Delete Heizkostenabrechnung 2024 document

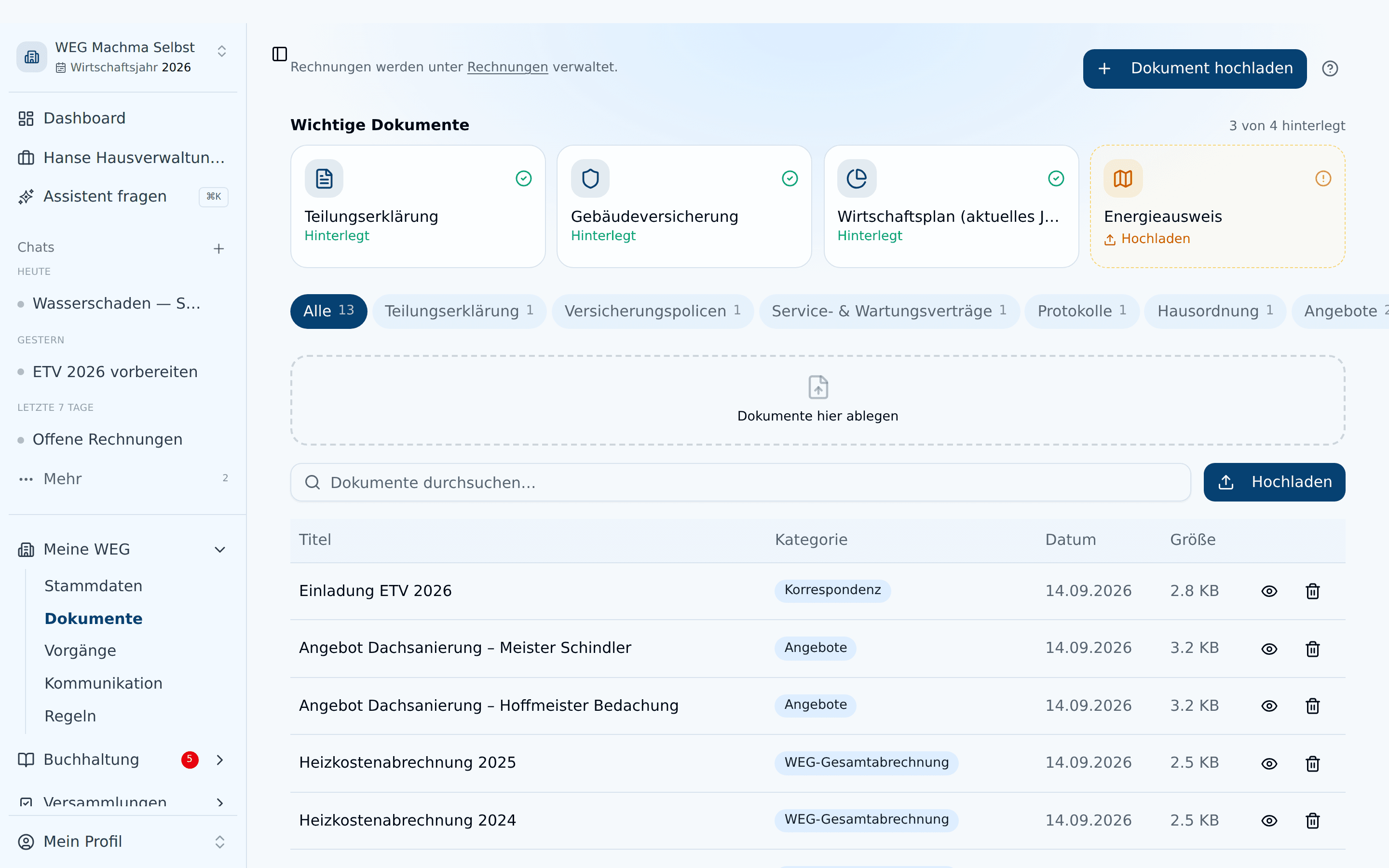(x=1313, y=820)
